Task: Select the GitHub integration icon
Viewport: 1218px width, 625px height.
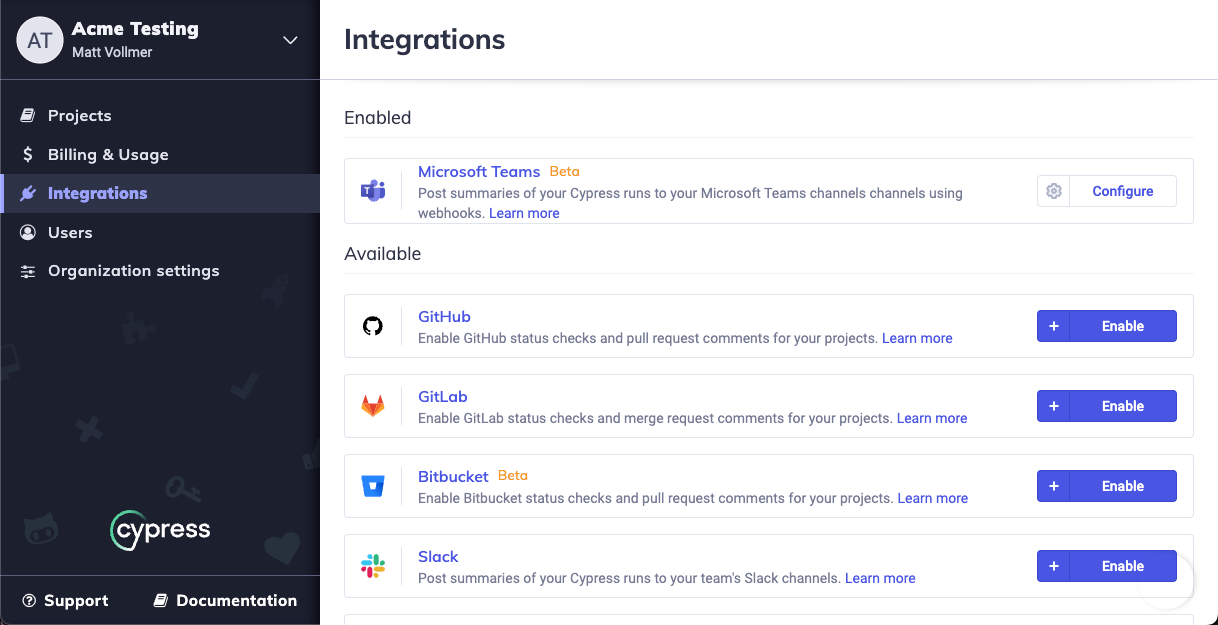Action: click(372, 326)
